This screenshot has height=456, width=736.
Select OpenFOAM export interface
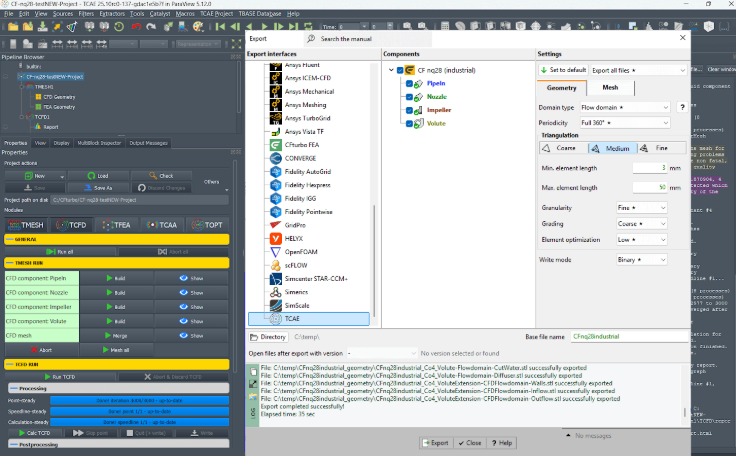(x=301, y=252)
